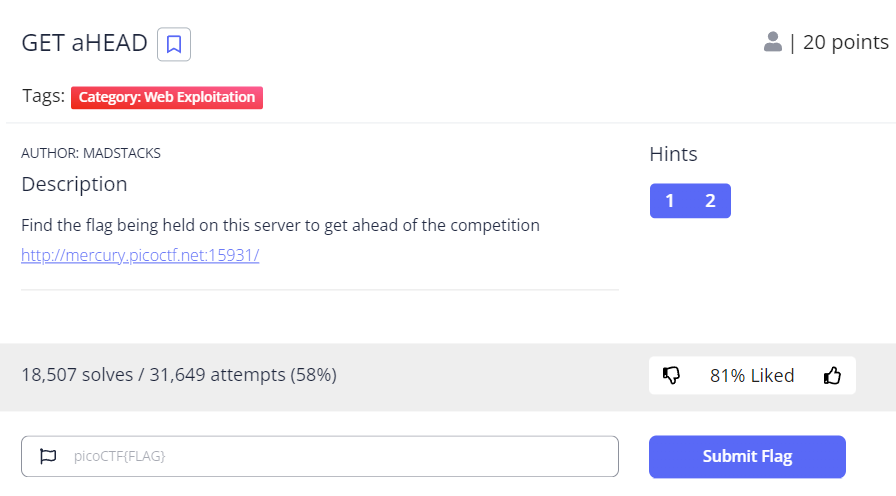Click the AUTHOR: MADSTACKS text
This screenshot has height=496, width=896.
(x=91, y=153)
